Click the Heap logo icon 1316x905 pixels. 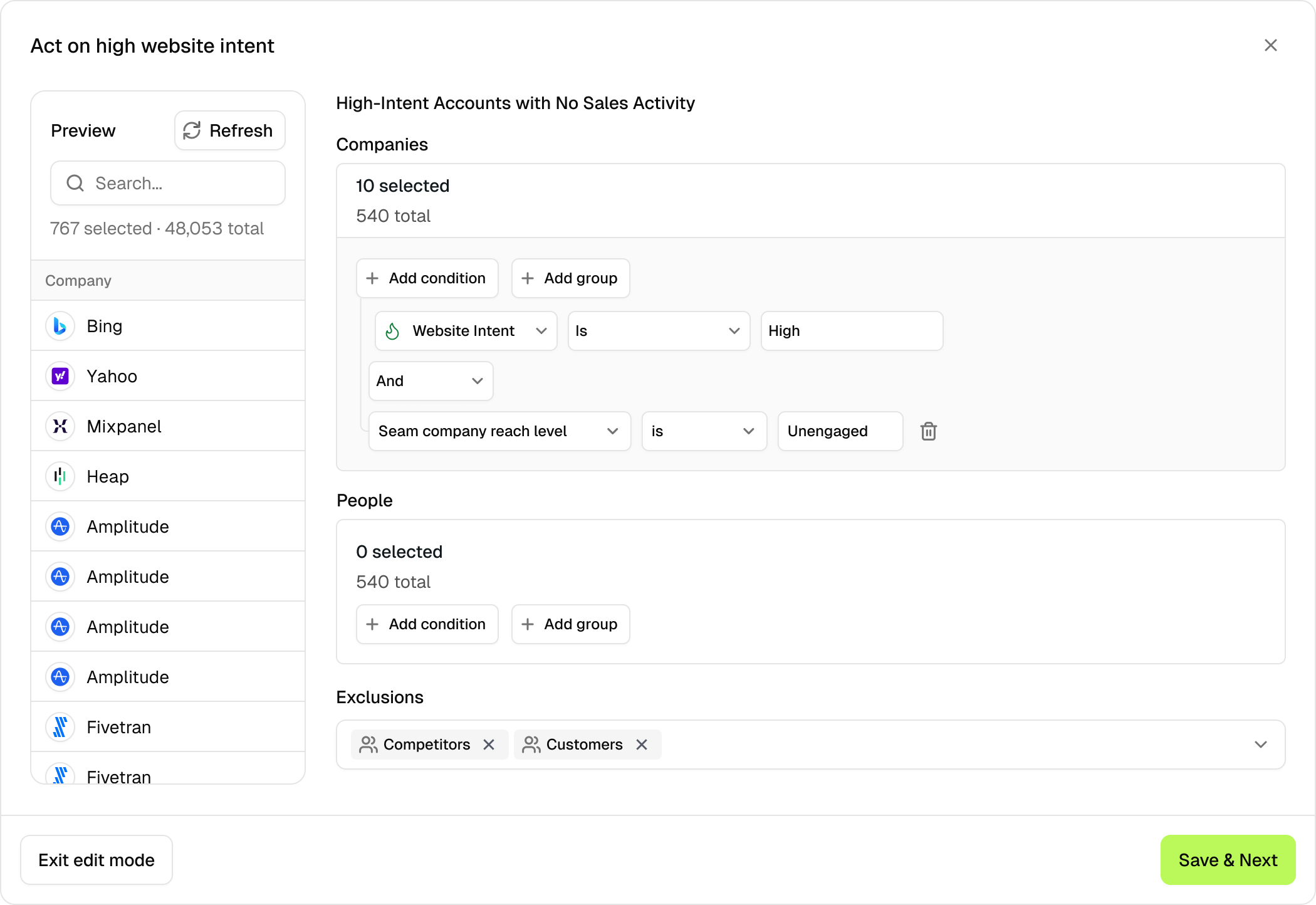coord(60,476)
